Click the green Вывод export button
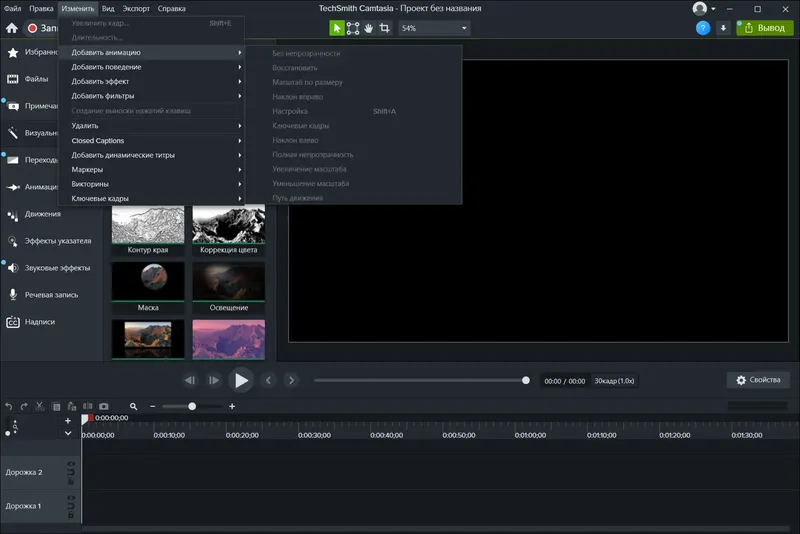 765,28
